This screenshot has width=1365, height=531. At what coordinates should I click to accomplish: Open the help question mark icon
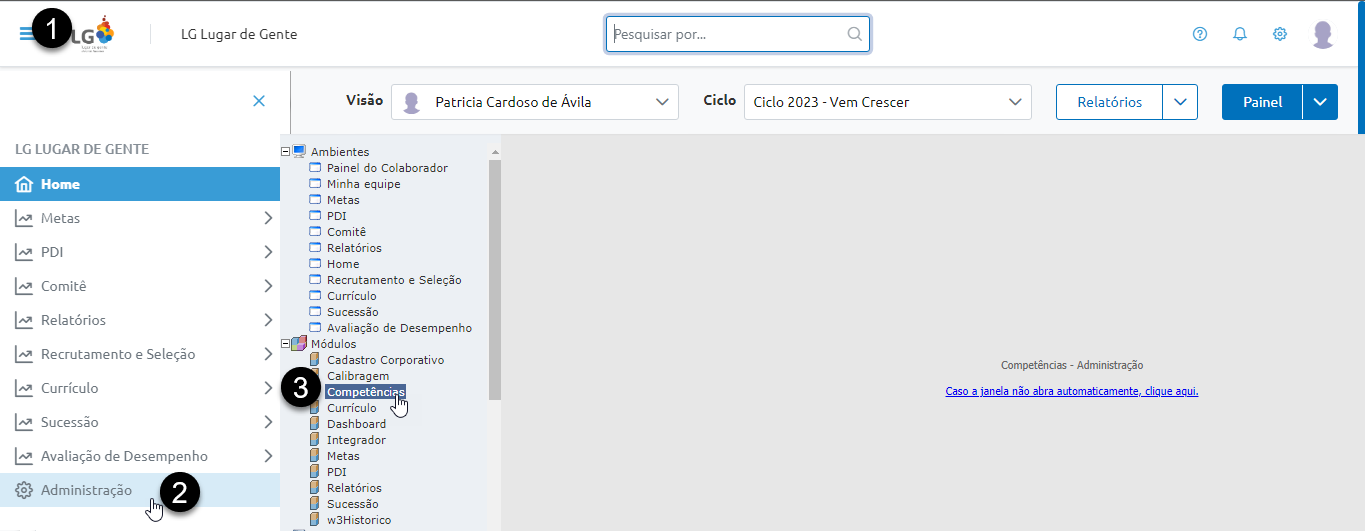pos(1200,34)
